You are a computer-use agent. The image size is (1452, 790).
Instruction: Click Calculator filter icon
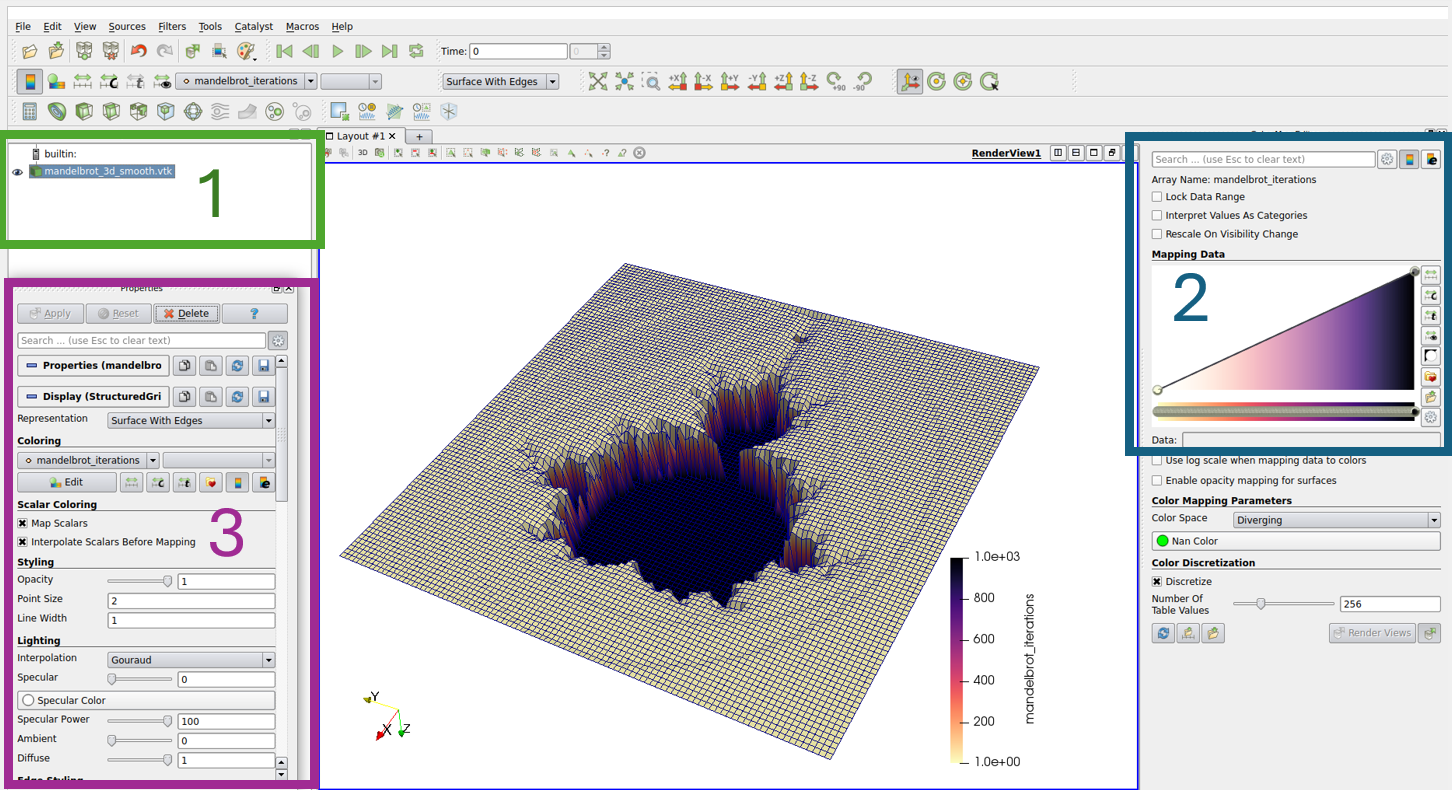coord(30,111)
